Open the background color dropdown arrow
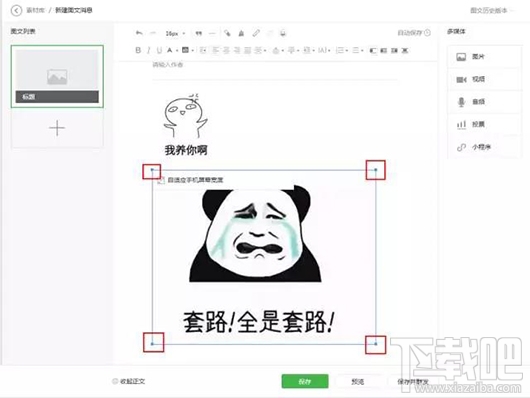This screenshot has height=398, width=530. 193,51
